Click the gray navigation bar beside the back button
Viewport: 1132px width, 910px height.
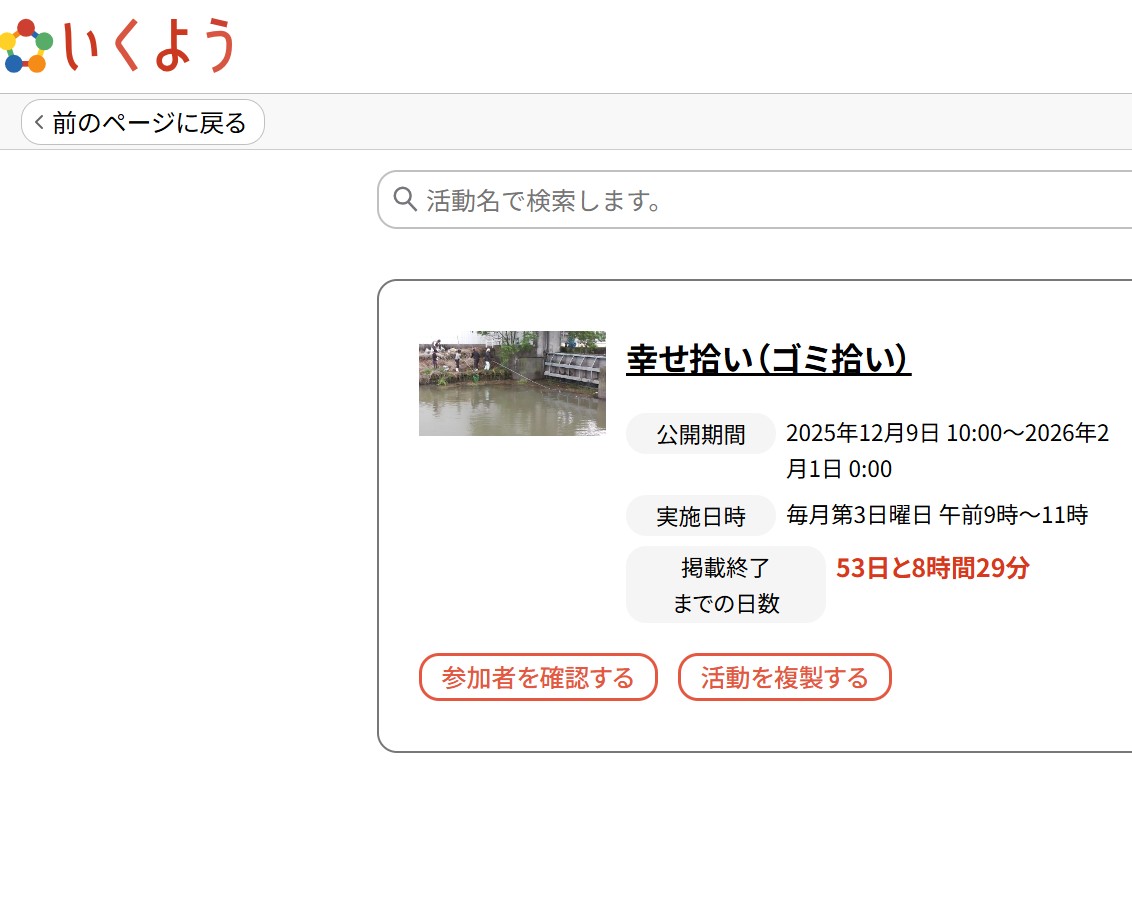(x=700, y=122)
